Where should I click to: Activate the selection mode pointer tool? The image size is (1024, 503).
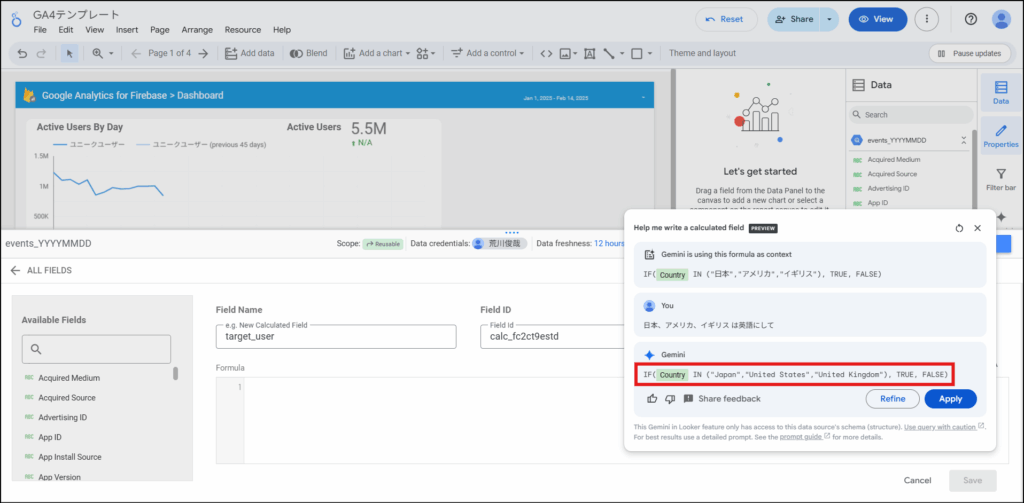click(69, 54)
